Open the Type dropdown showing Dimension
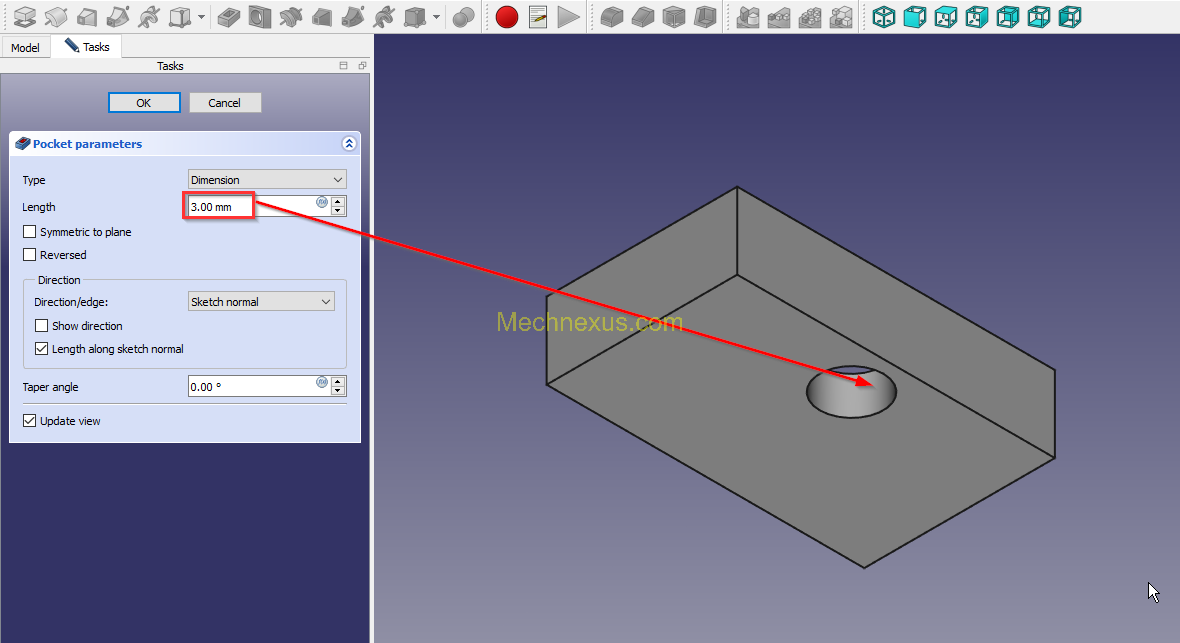The width and height of the screenshot is (1180, 643). pyautogui.click(x=266, y=179)
